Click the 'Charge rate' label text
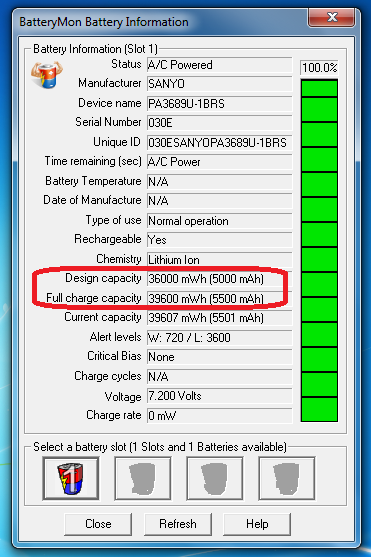The image size is (371, 557). (114, 415)
